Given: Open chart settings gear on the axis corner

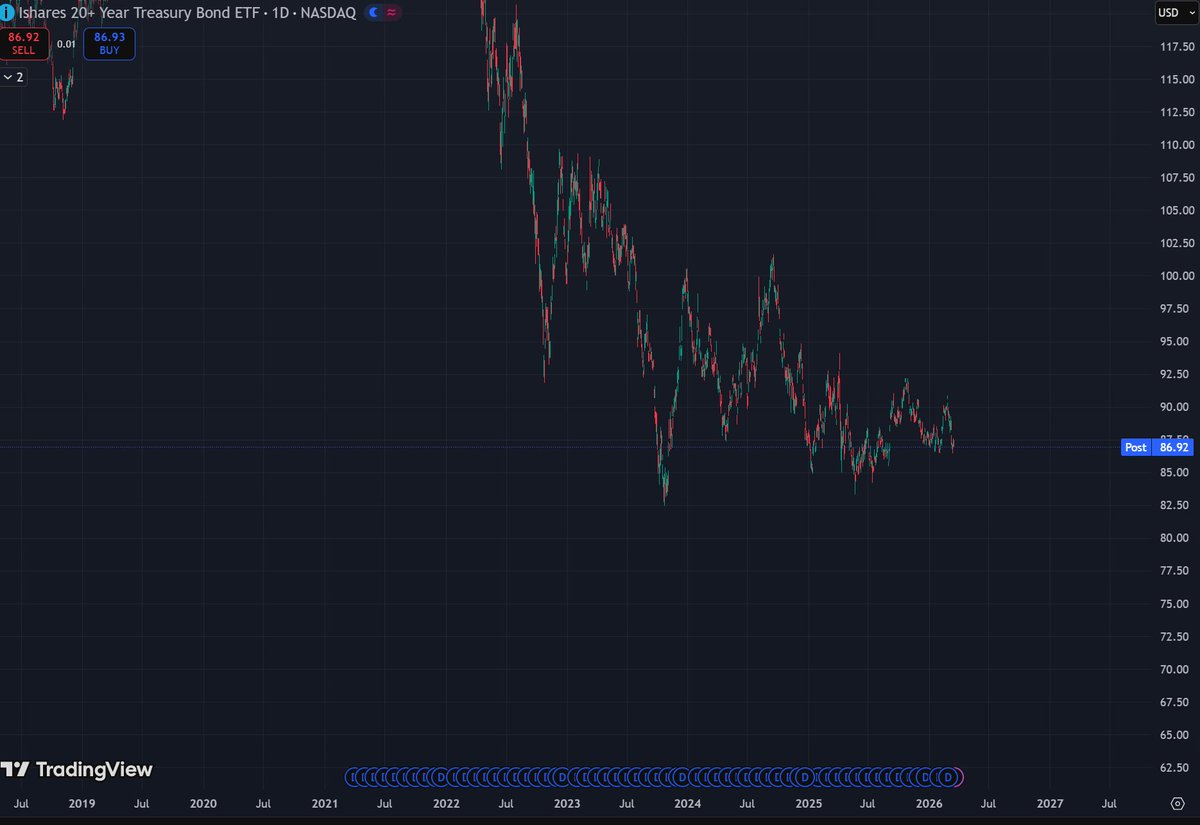Looking at the screenshot, I should pos(1177,803).
